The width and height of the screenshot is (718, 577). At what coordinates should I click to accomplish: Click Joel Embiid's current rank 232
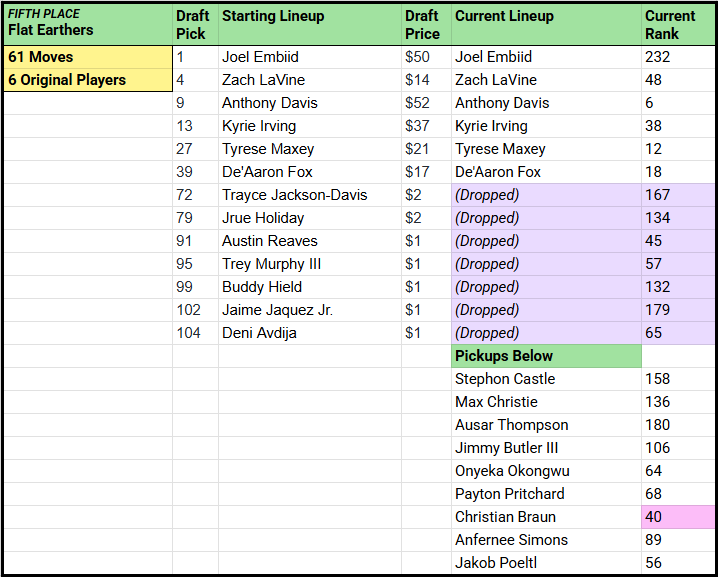tap(678, 57)
